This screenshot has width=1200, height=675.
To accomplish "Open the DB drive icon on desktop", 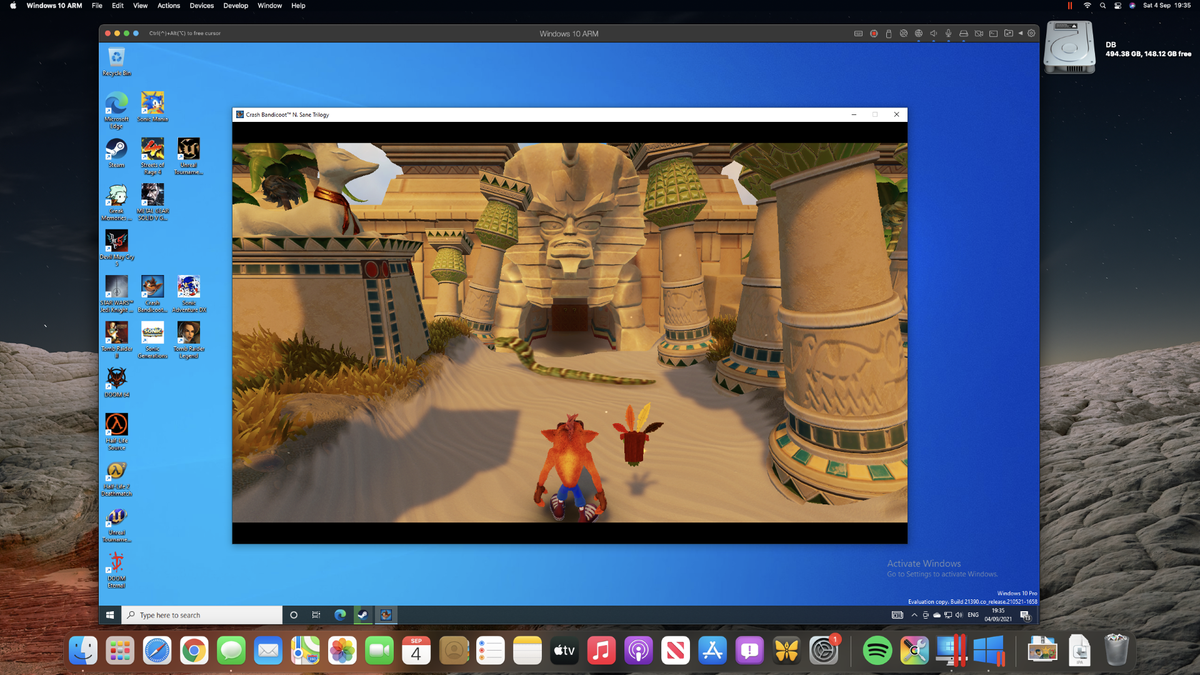I will (1069, 47).
